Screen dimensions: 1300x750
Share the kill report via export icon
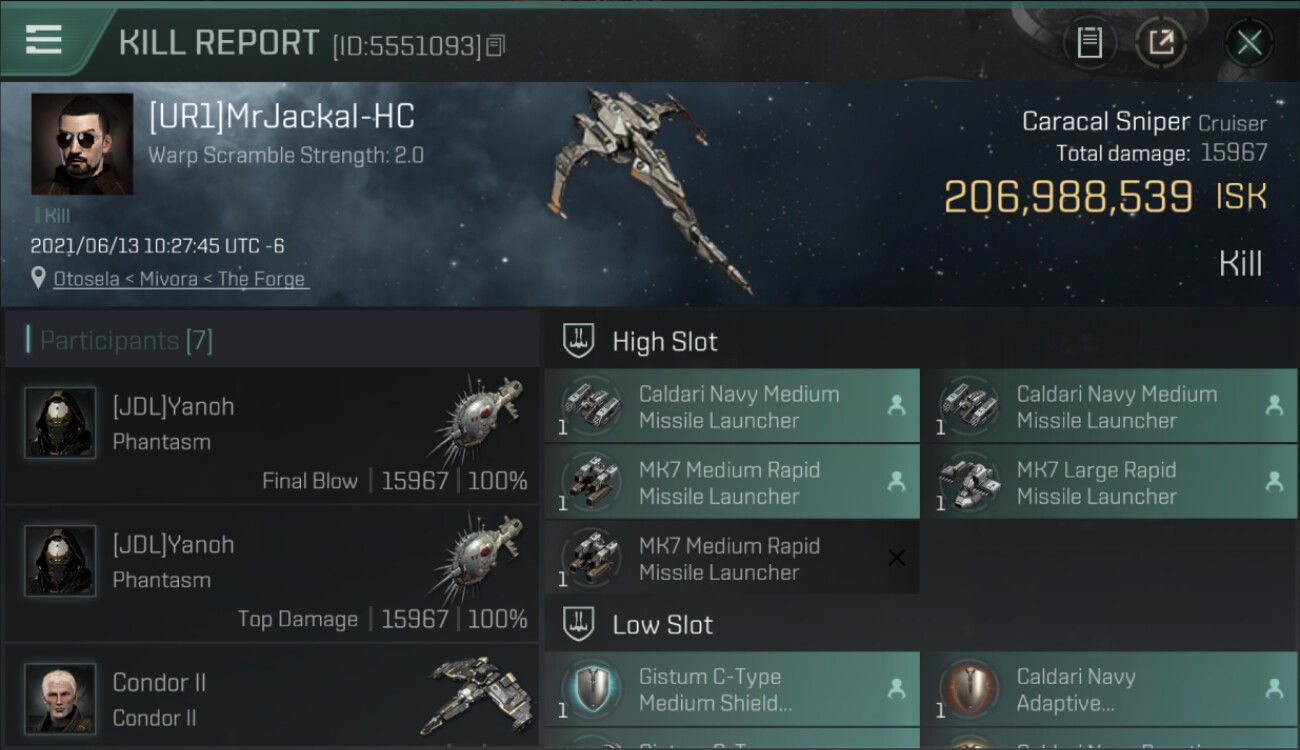(1161, 43)
